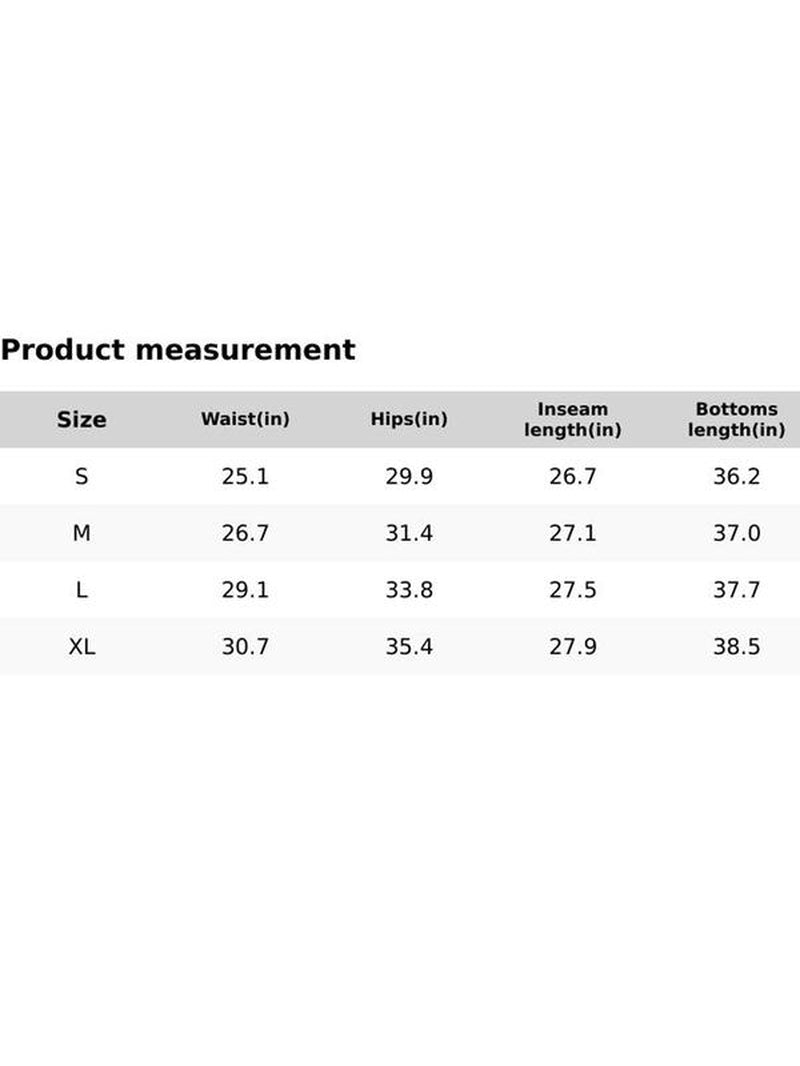800x1066 pixels.
Task: Click bottoms length value 37.0
Action: (x=737, y=534)
